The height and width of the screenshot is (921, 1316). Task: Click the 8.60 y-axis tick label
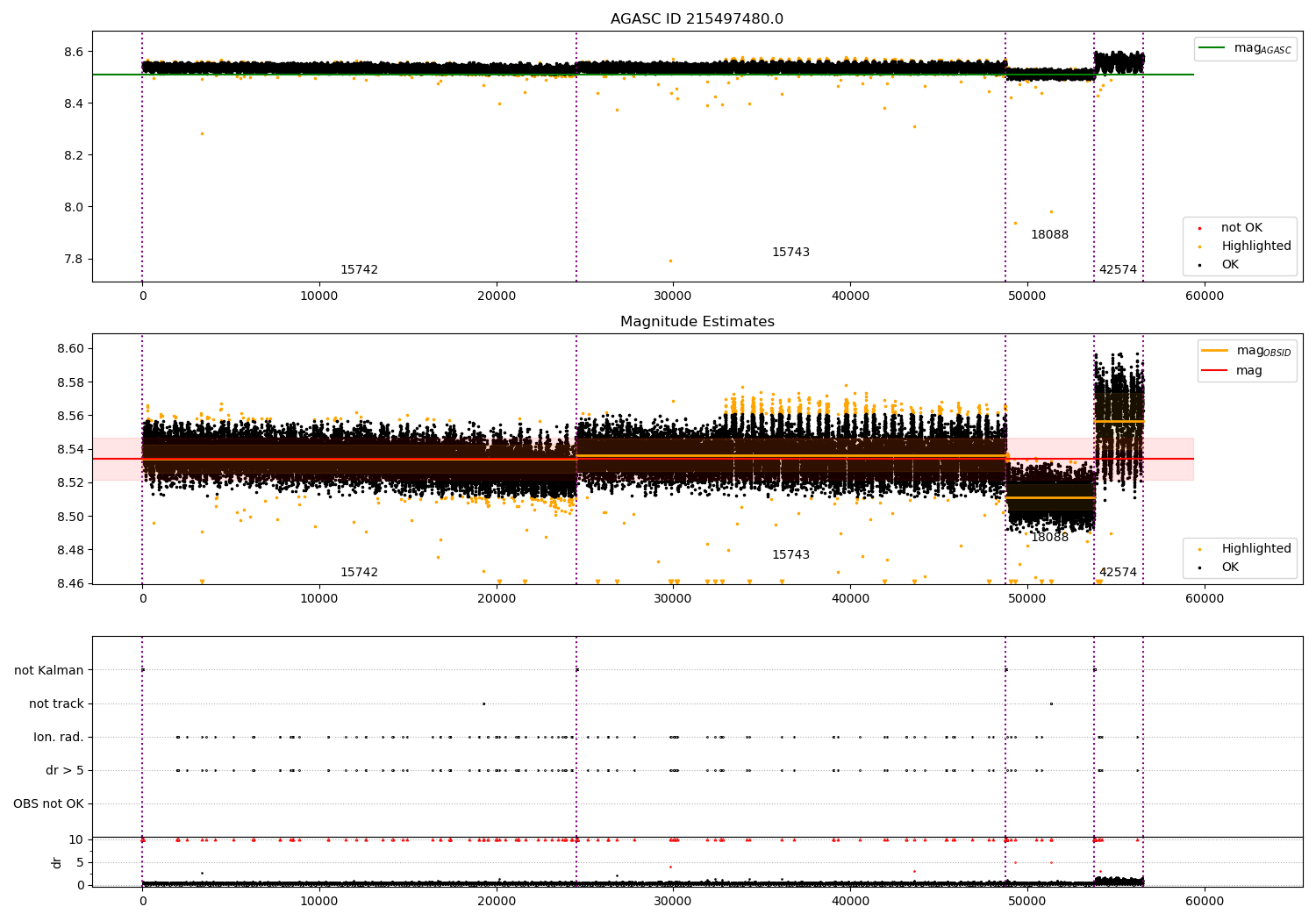click(70, 349)
